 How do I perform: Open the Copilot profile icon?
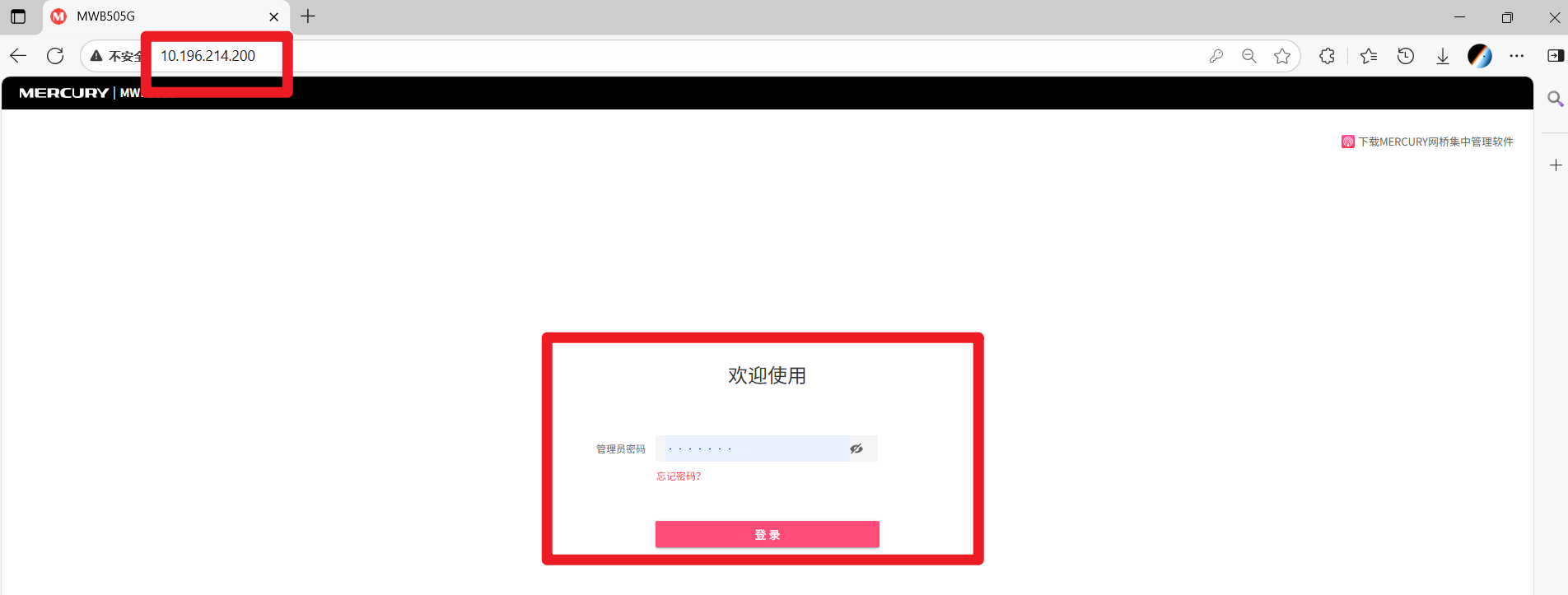1480,56
